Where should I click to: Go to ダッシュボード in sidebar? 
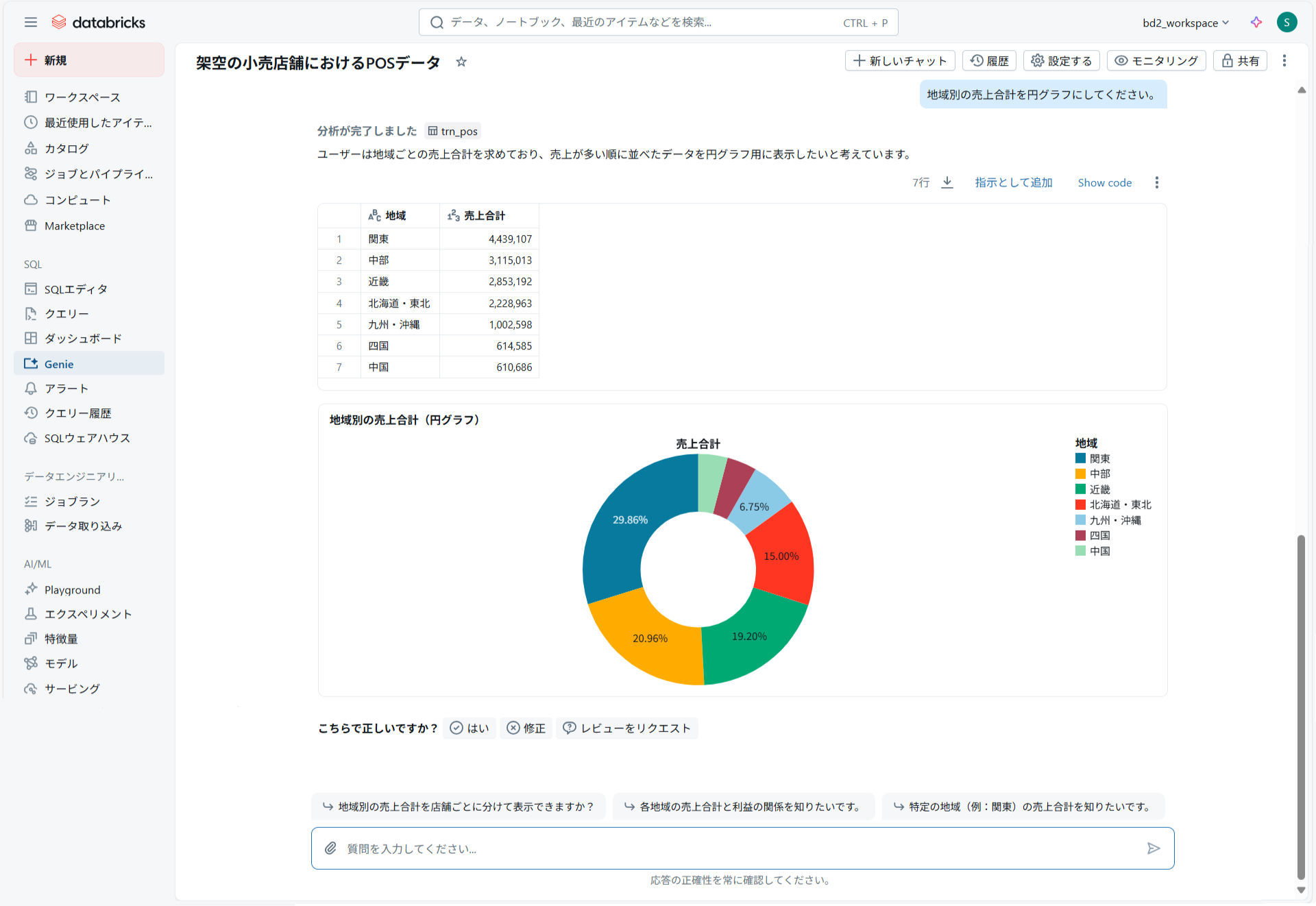(82, 339)
